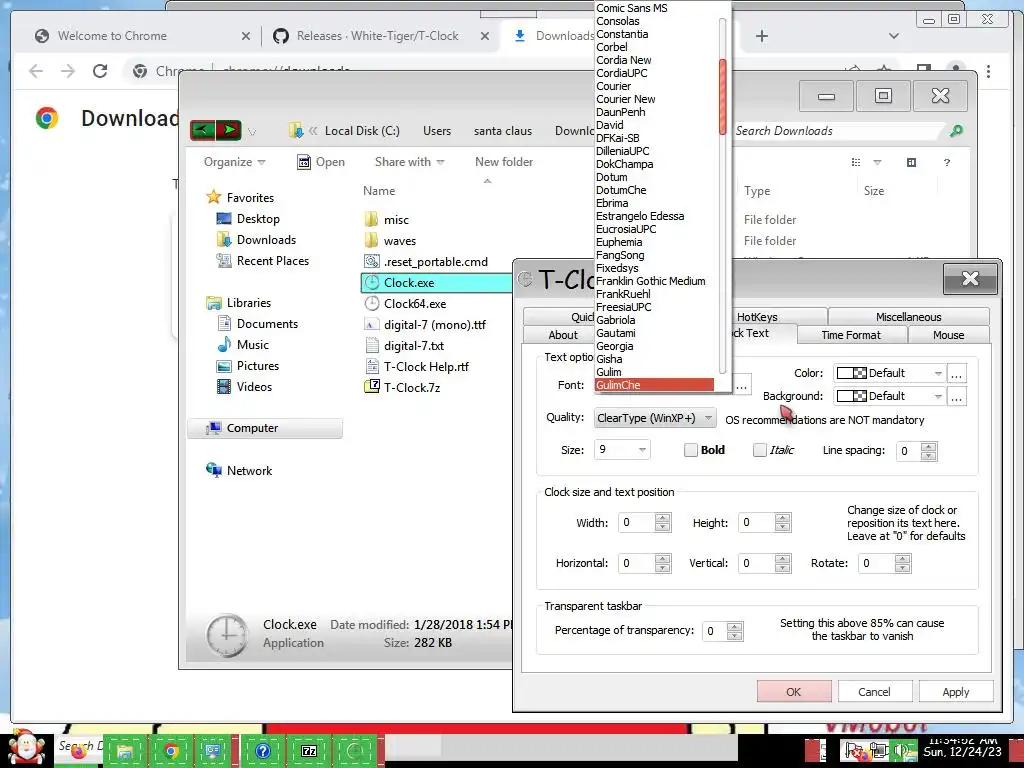This screenshot has height=768, width=1024.
Task: Open the 7z taskbar icon
Action: click(309, 750)
